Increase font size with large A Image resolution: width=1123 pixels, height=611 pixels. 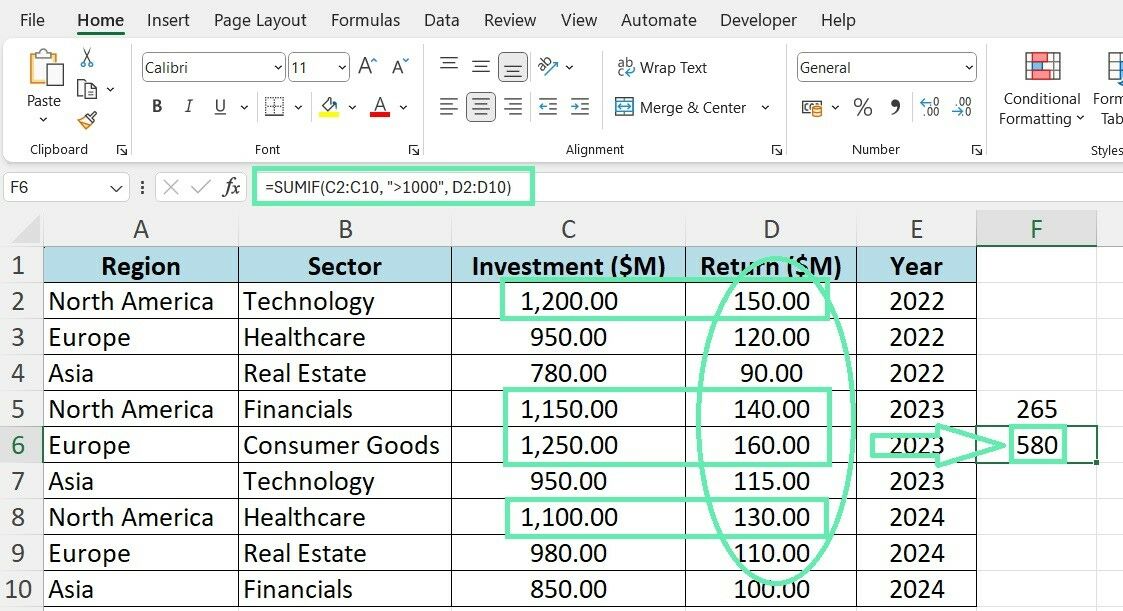[x=367, y=67]
